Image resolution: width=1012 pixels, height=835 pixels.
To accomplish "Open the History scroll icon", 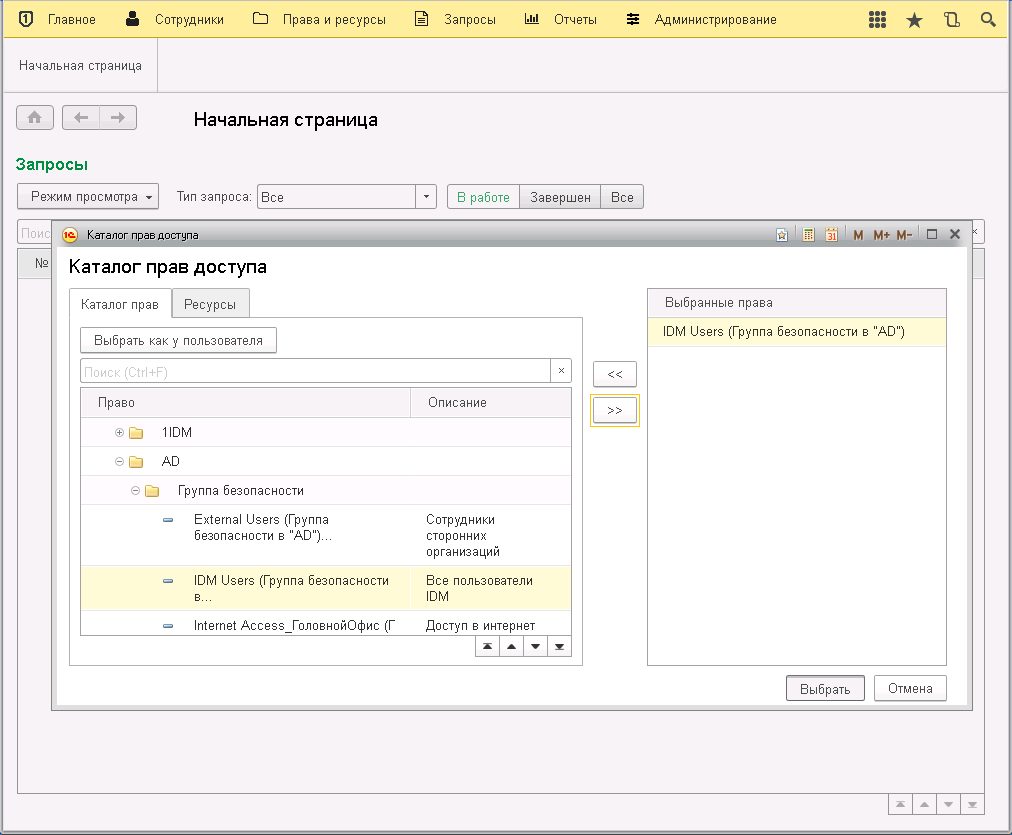I will click(951, 20).
